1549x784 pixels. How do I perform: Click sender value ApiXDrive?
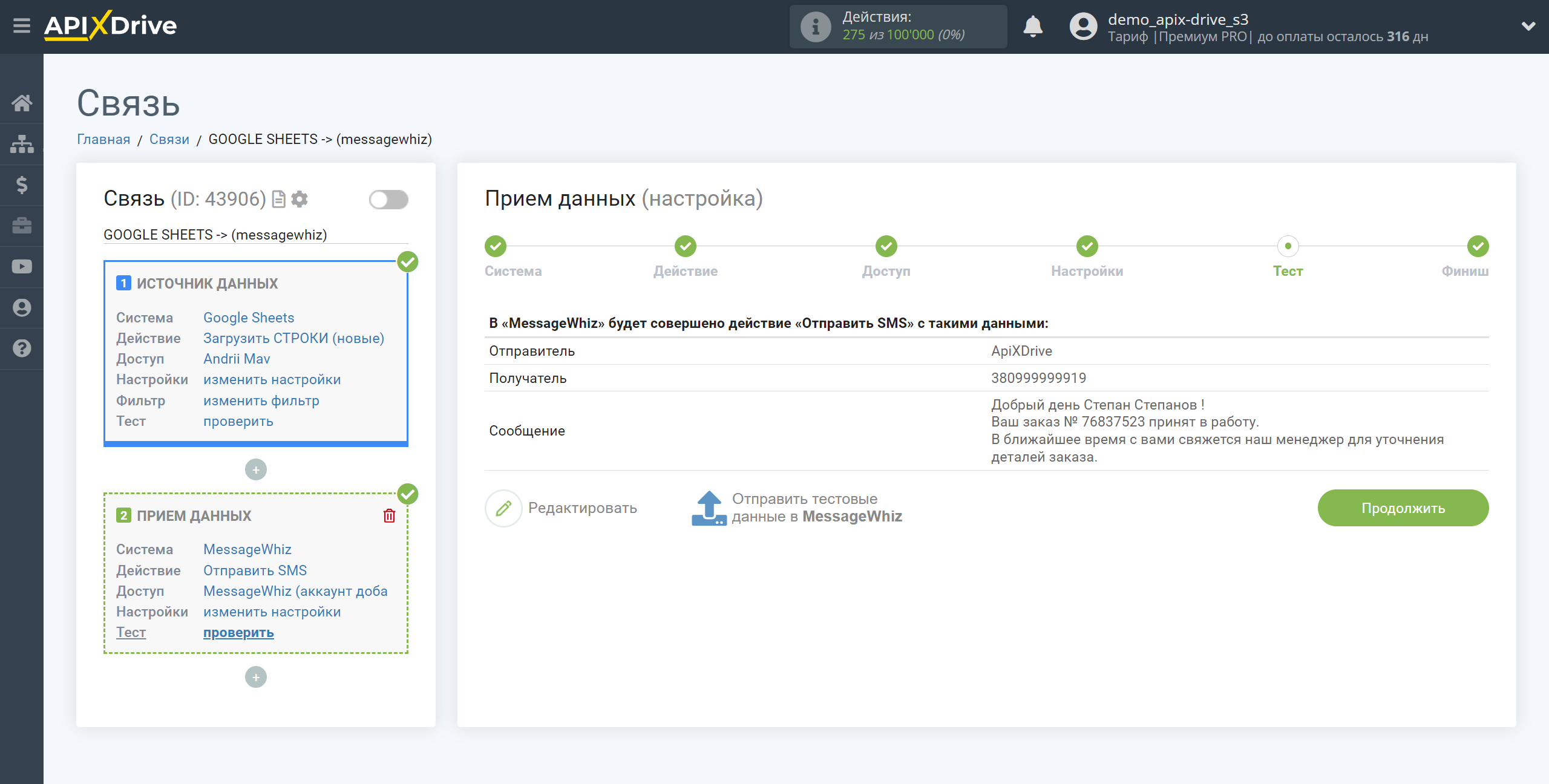[x=1021, y=351]
